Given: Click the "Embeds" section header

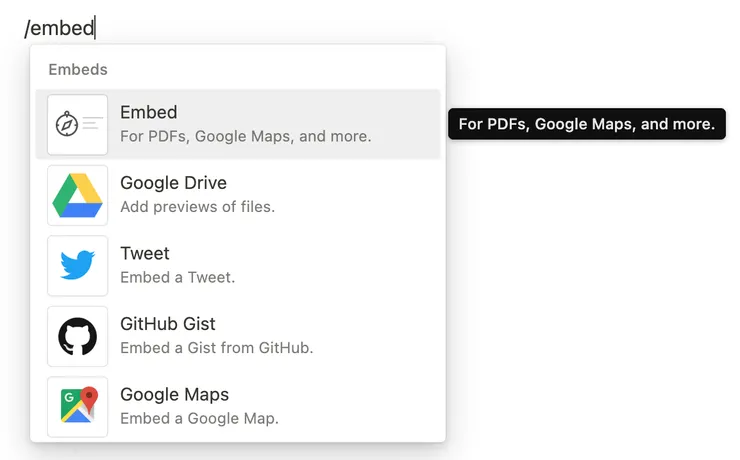Looking at the screenshot, I should point(78,70).
